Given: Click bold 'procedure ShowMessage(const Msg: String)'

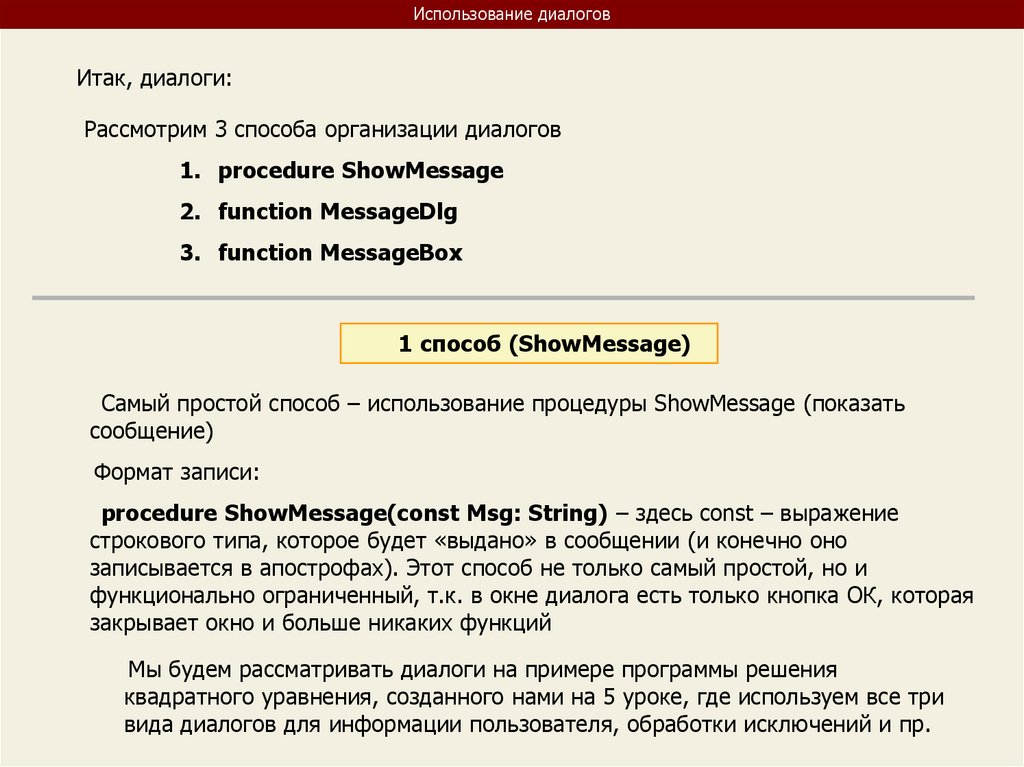Looking at the screenshot, I should pos(355,514).
